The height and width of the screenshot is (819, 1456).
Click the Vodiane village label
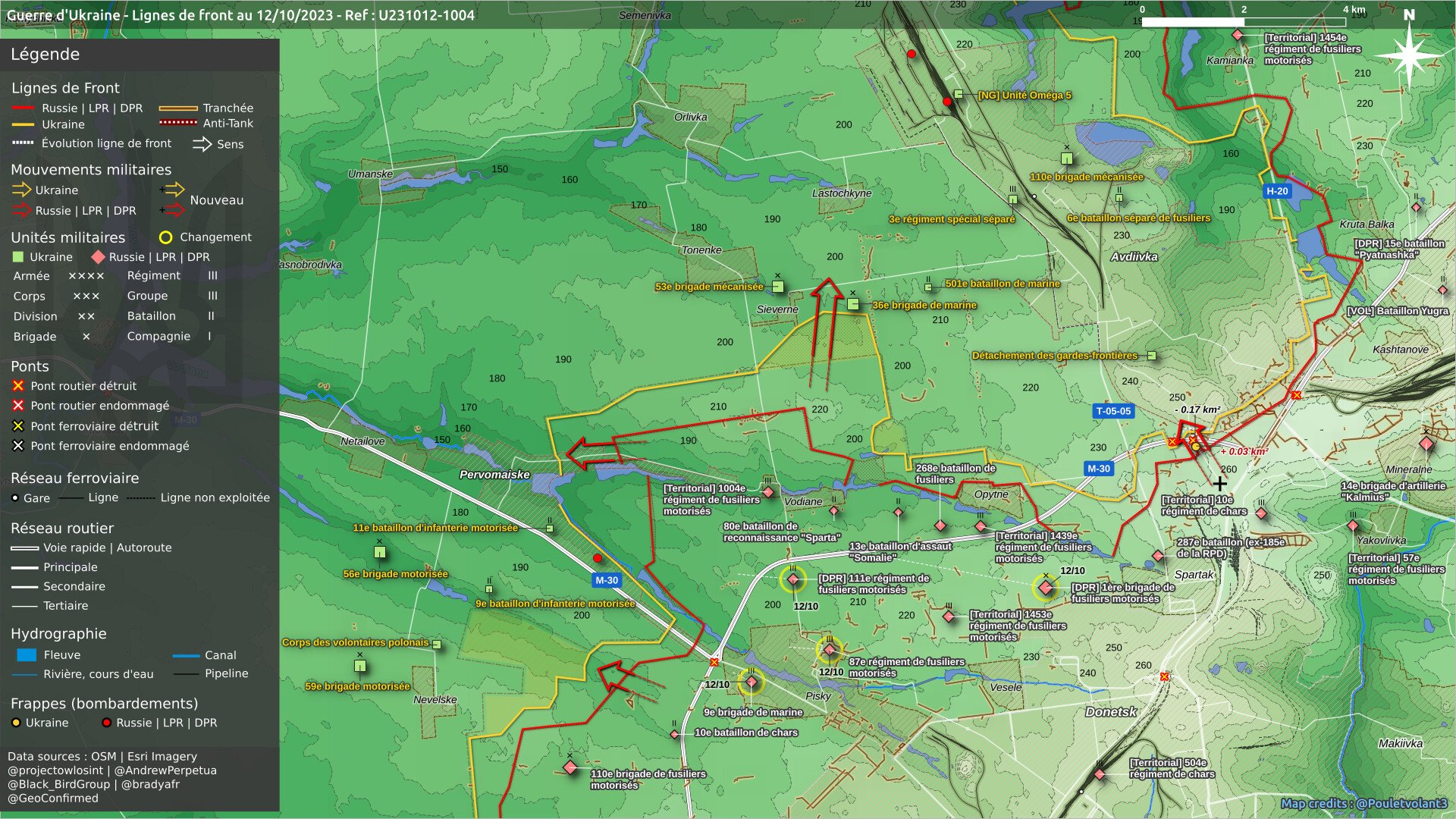[803, 502]
